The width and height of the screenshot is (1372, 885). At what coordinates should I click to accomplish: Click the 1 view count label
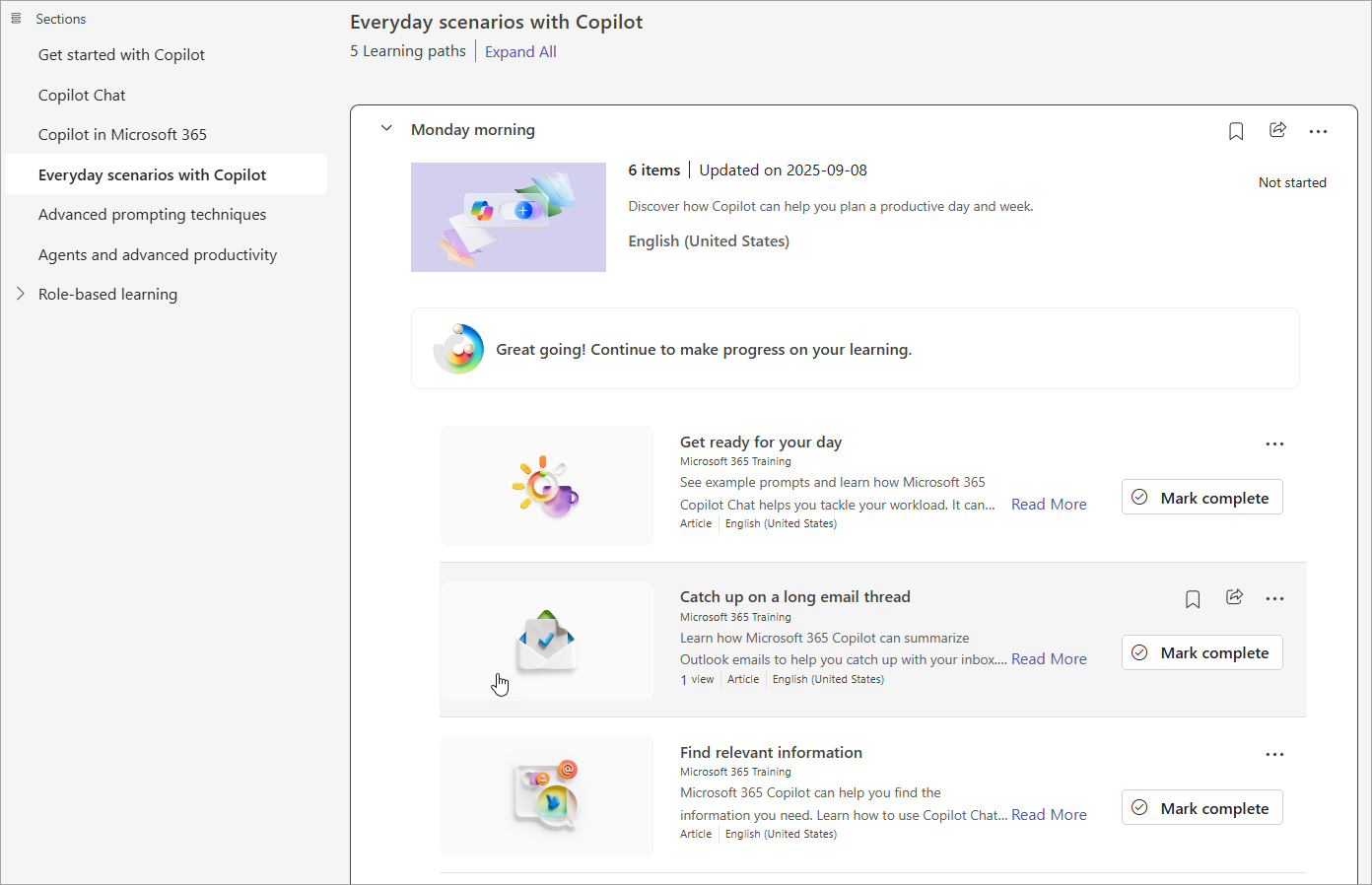point(697,679)
